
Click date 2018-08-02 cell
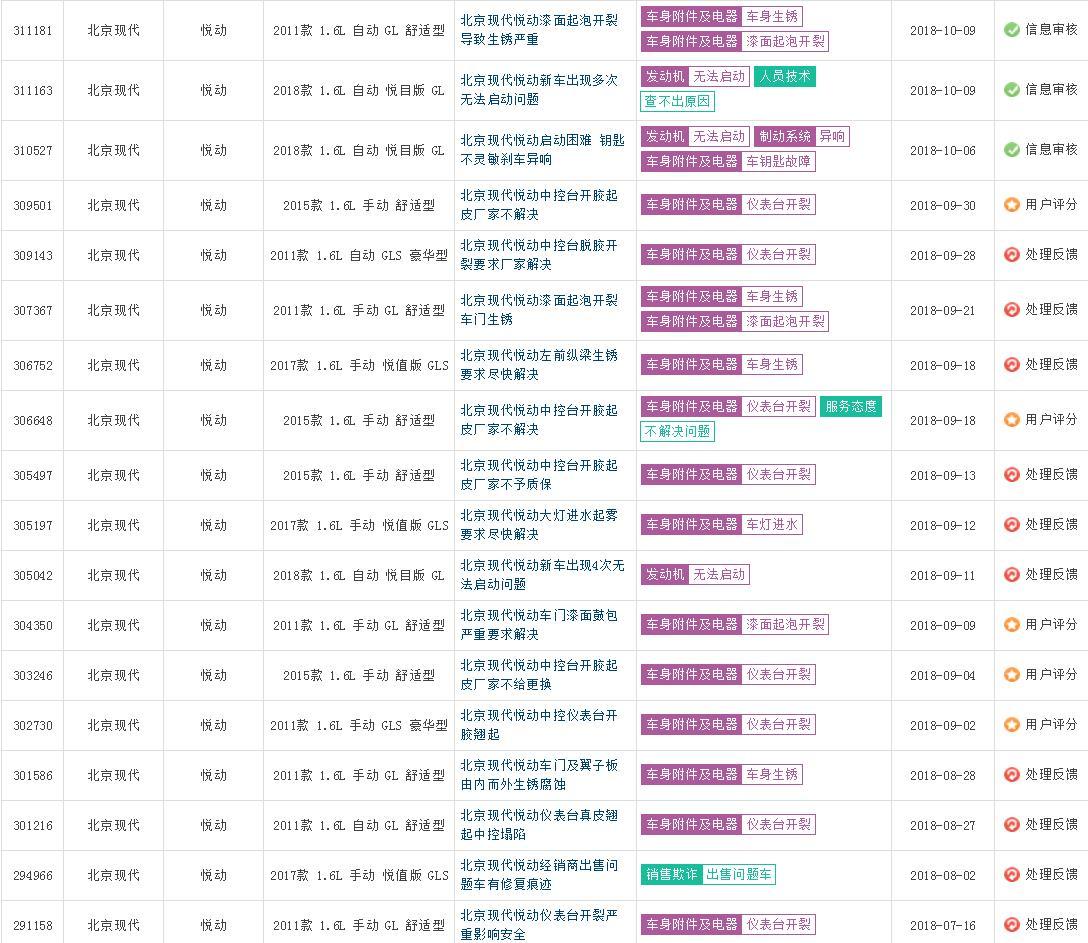point(942,875)
